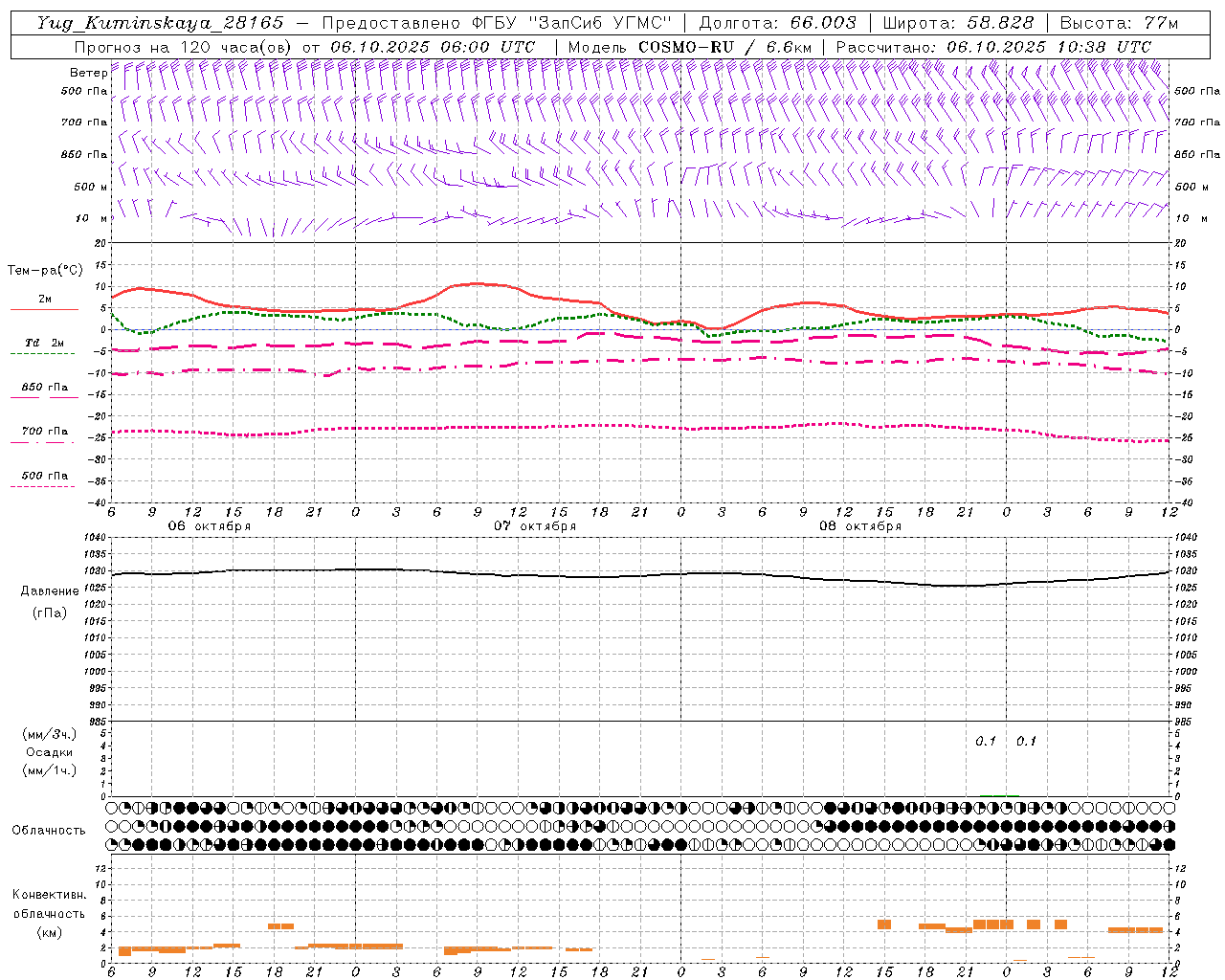Click the Тем-ра(°C) axis title
1225x980 pixels.
tap(46, 271)
